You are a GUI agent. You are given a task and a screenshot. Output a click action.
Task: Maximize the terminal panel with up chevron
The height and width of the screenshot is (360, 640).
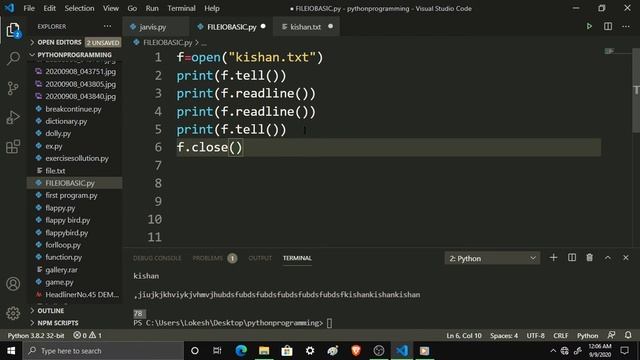click(x=608, y=258)
